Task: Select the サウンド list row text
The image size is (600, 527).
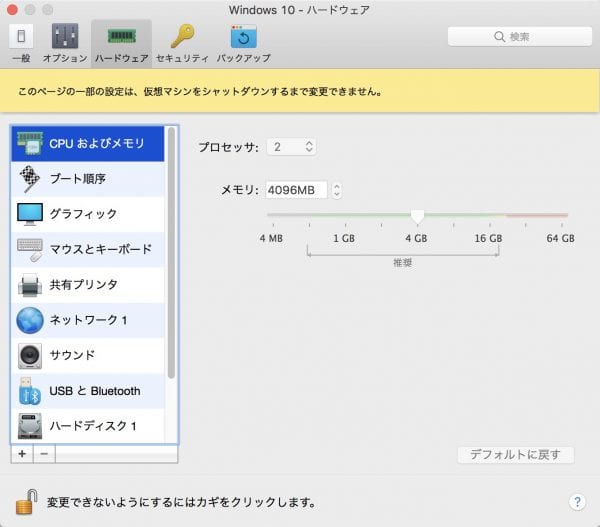Action: tap(72, 356)
